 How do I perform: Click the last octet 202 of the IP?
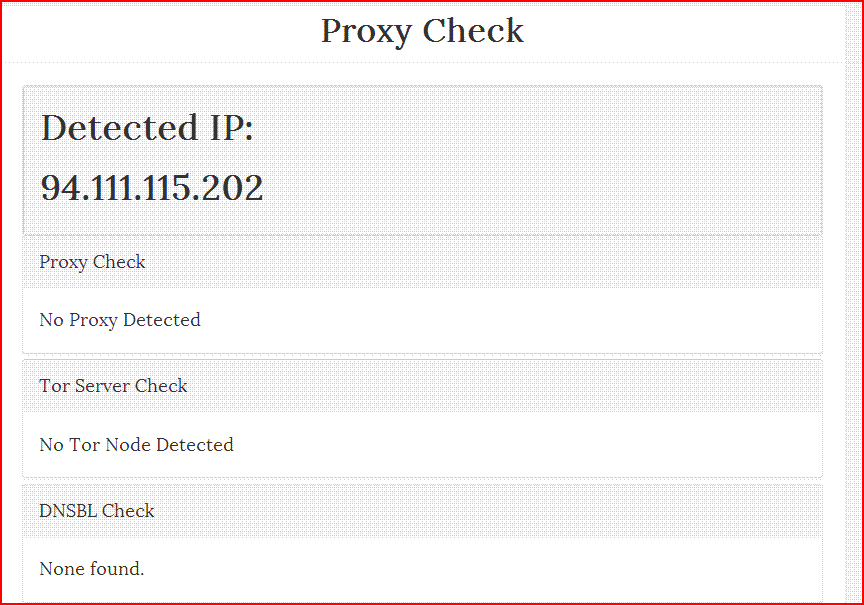point(233,188)
